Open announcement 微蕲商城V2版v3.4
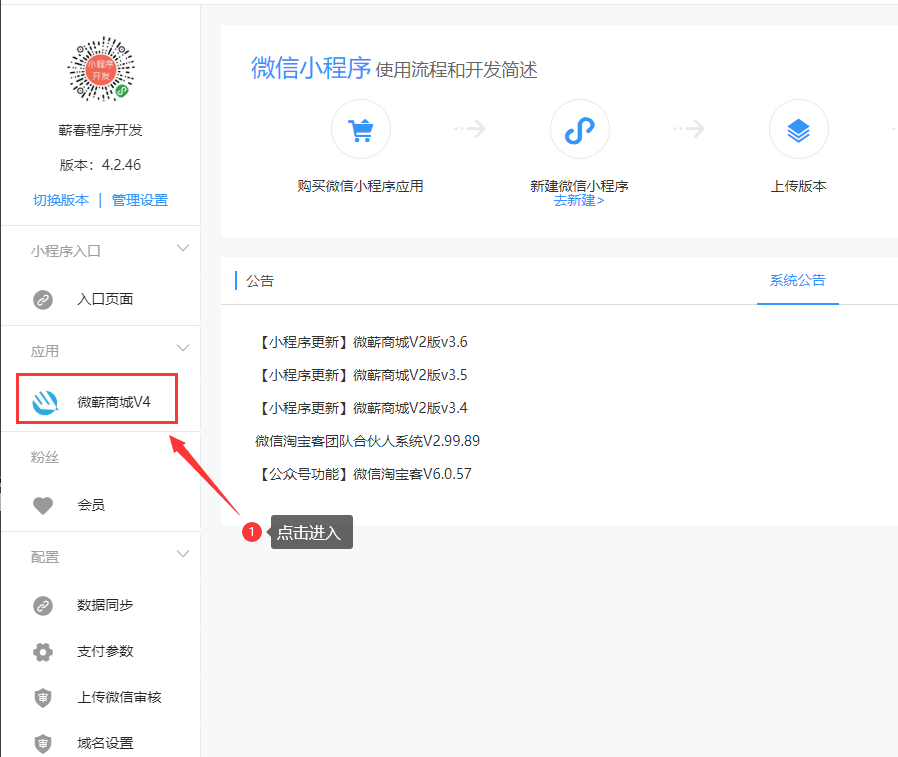 click(x=361, y=408)
